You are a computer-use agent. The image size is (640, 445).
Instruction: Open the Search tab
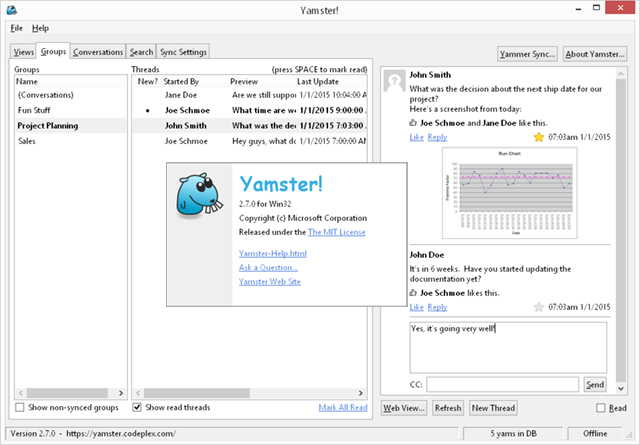[x=141, y=52]
